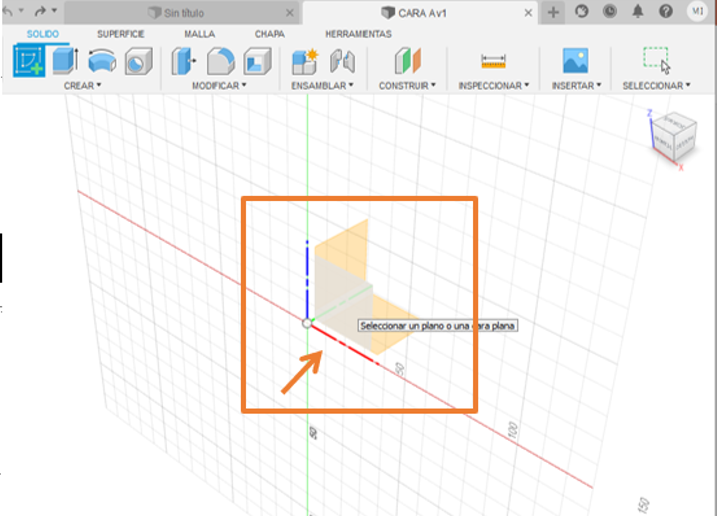The width and height of the screenshot is (720, 516).
Task: Close the CARA Av1 document tab
Action: pyautogui.click(x=528, y=13)
